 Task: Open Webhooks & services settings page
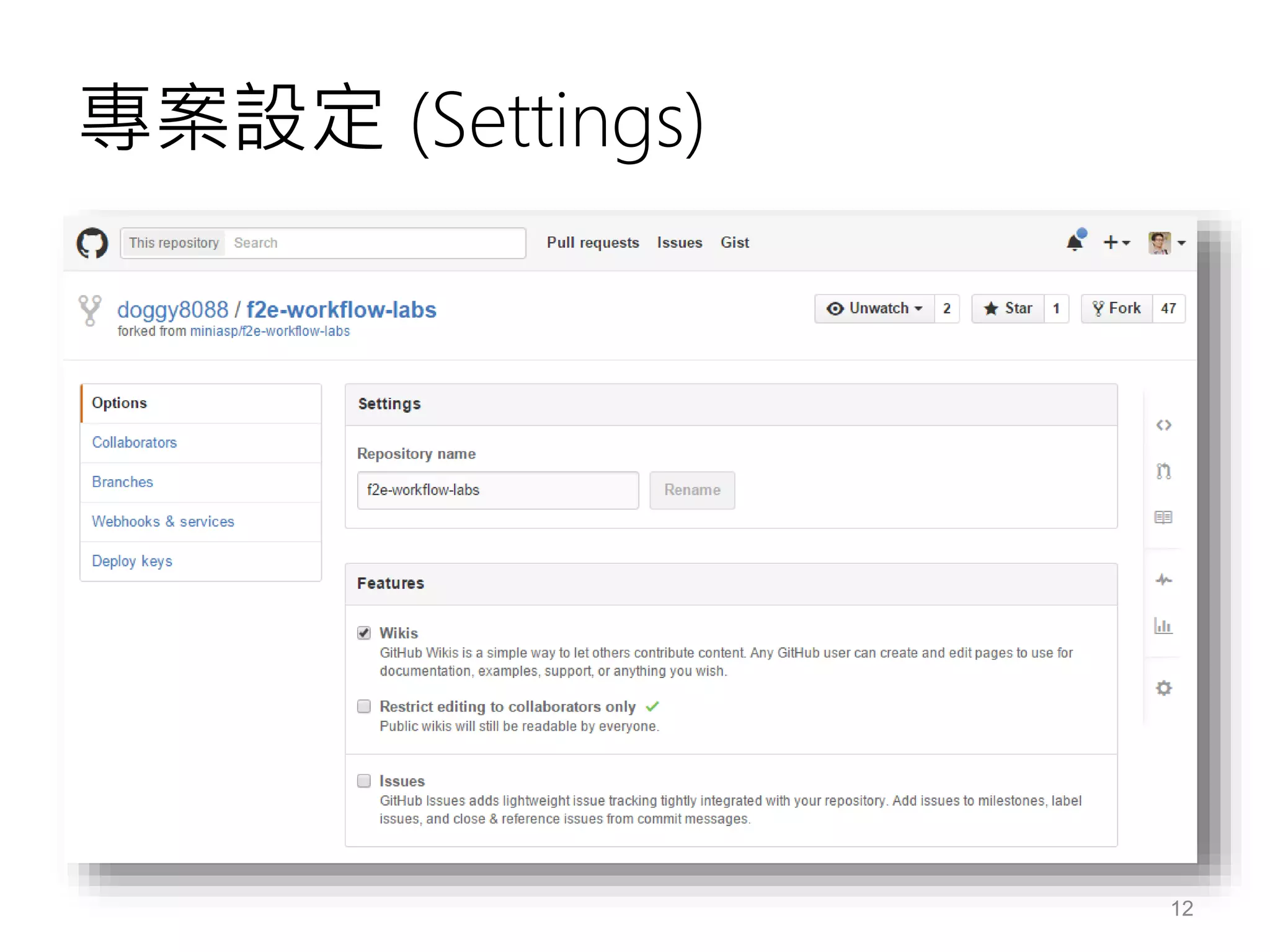(201, 522)
